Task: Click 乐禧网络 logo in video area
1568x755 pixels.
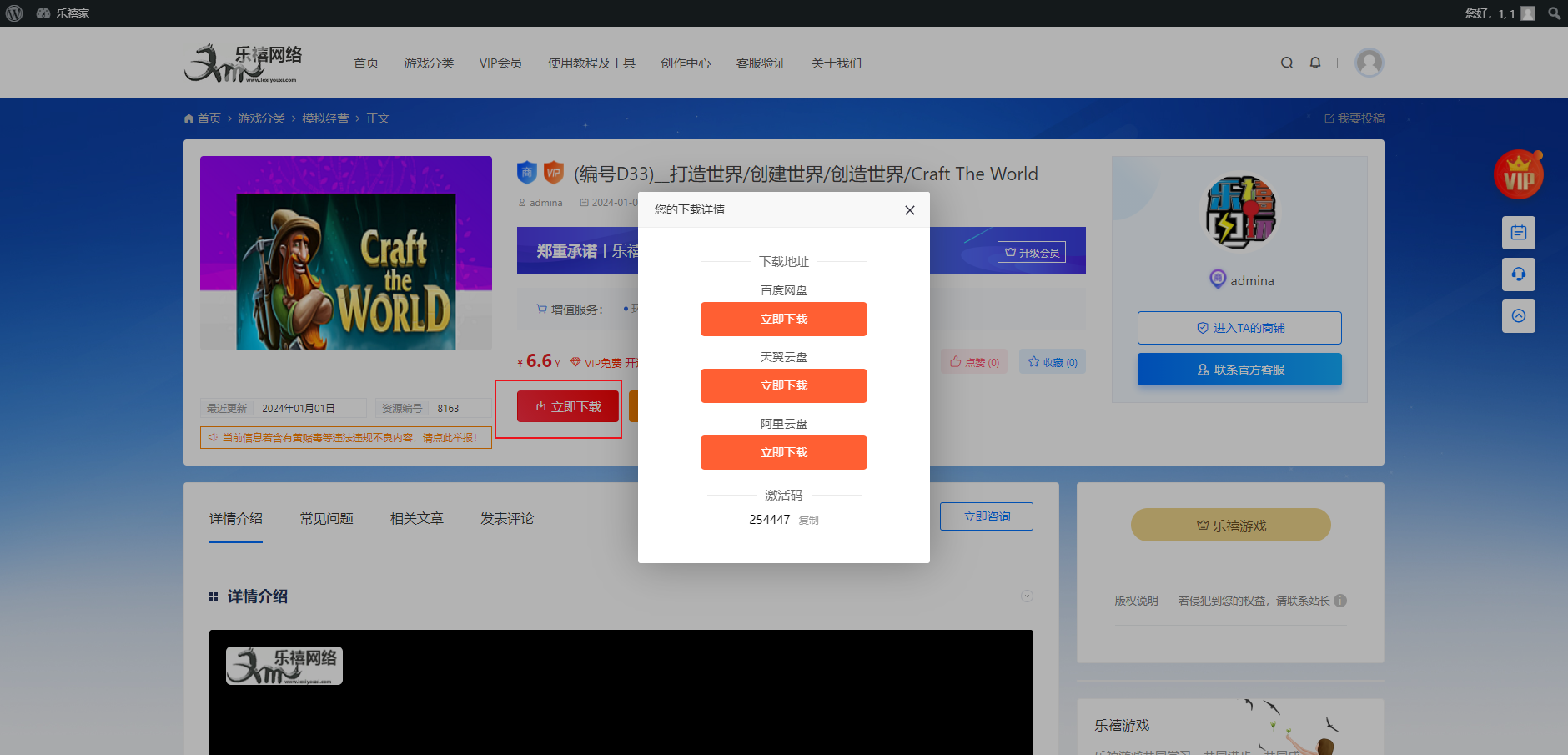Action: pyautogui.click(x=284, y=666)
